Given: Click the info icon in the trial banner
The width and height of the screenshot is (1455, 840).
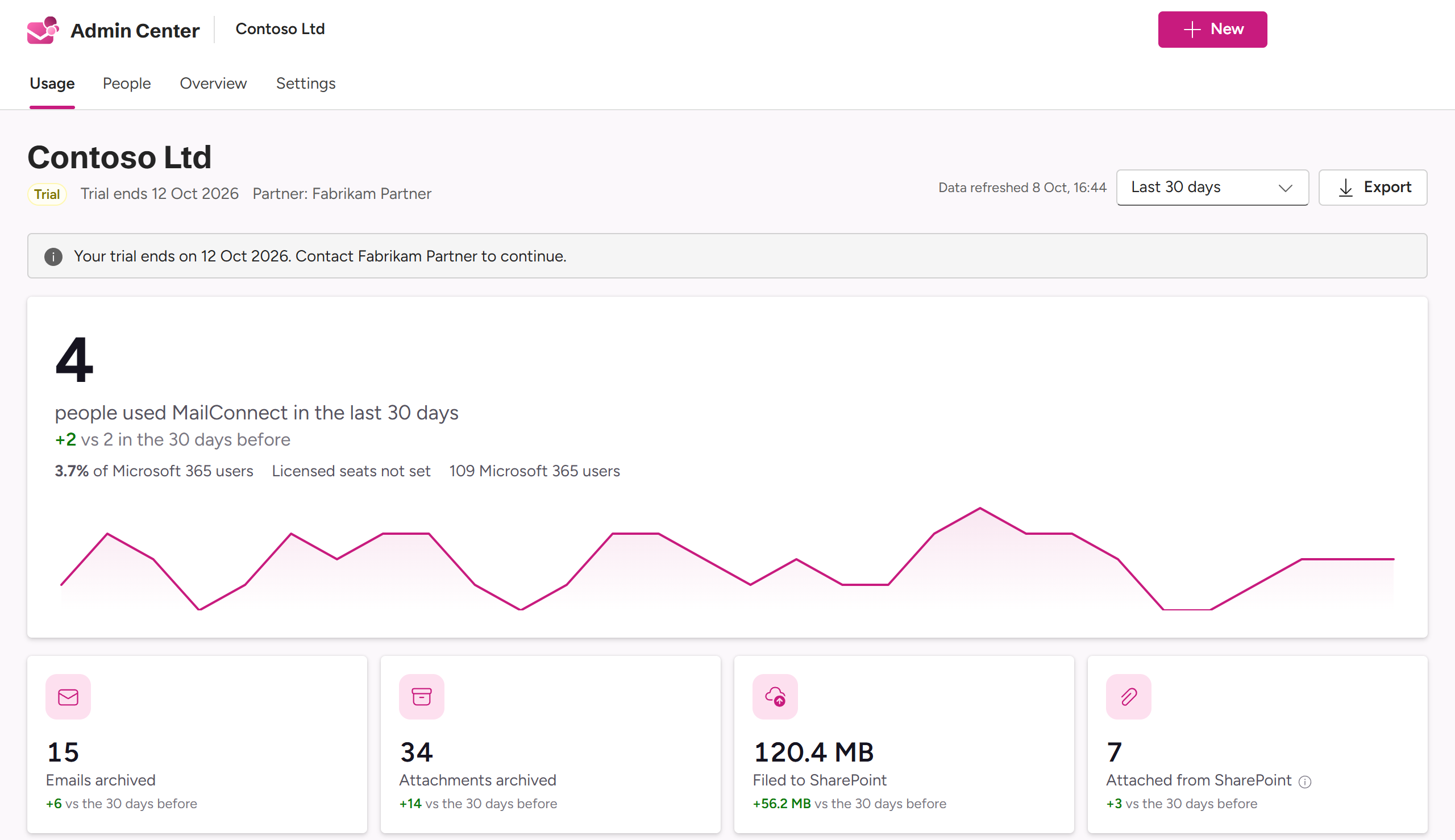Looking at the screenshot, I should click(53, 256).
